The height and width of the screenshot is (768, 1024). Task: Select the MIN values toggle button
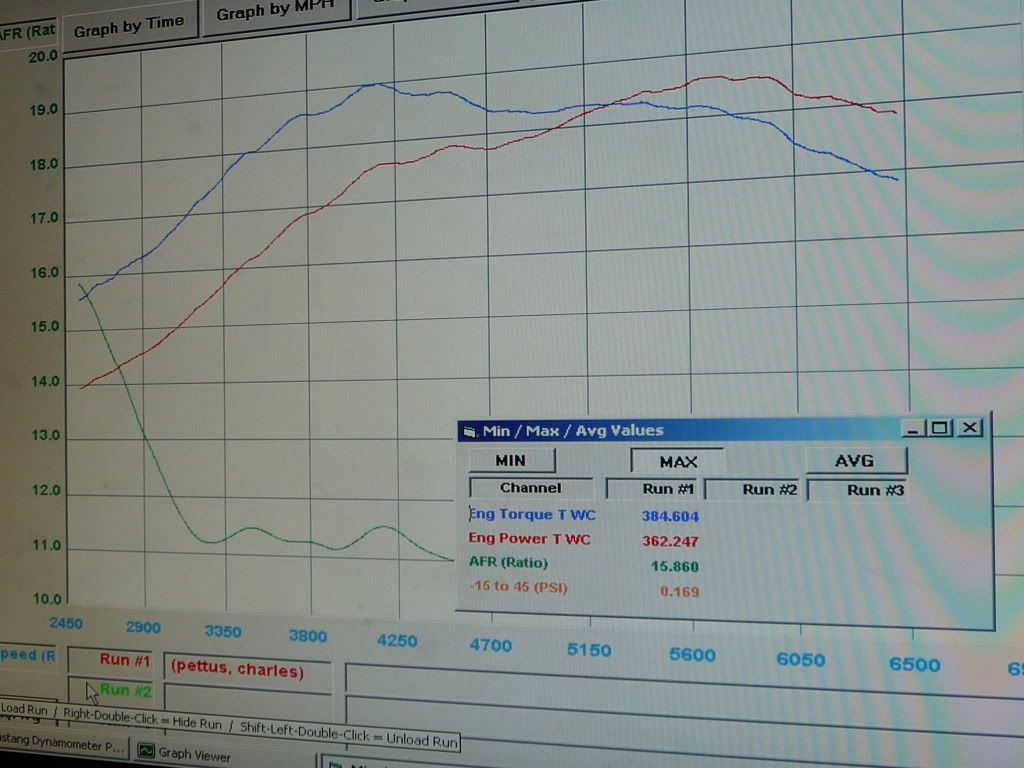[x=510, y=460]
